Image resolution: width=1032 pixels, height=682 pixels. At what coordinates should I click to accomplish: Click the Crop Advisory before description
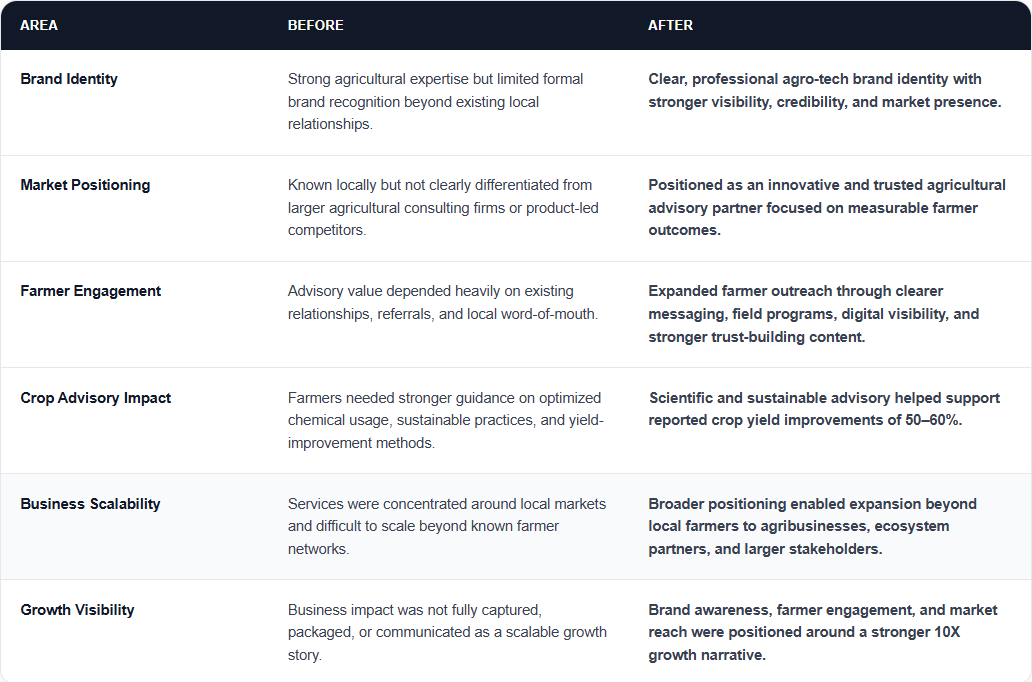[x=446, y=420]
